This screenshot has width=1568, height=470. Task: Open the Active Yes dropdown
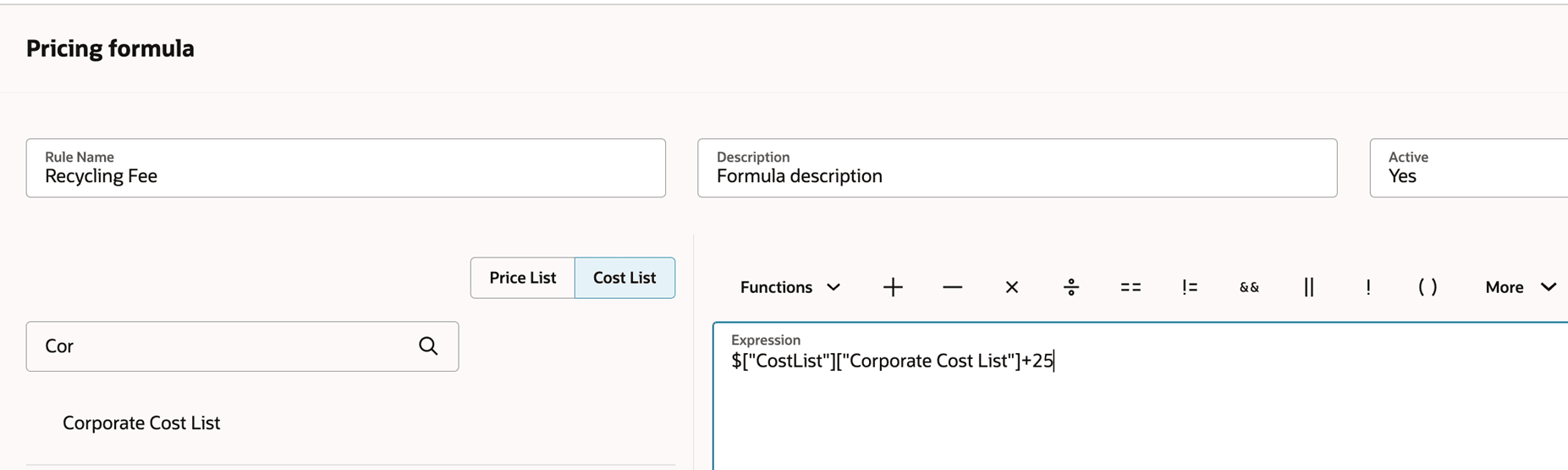(x=1468, y=169)
